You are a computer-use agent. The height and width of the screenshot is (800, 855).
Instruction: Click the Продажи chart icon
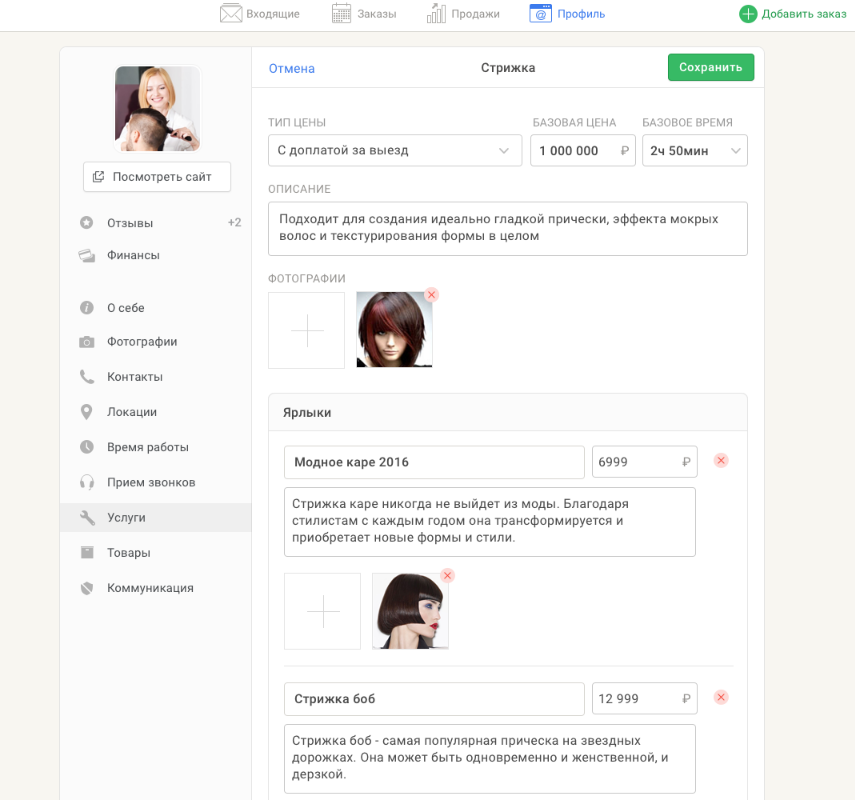(436, 13)
